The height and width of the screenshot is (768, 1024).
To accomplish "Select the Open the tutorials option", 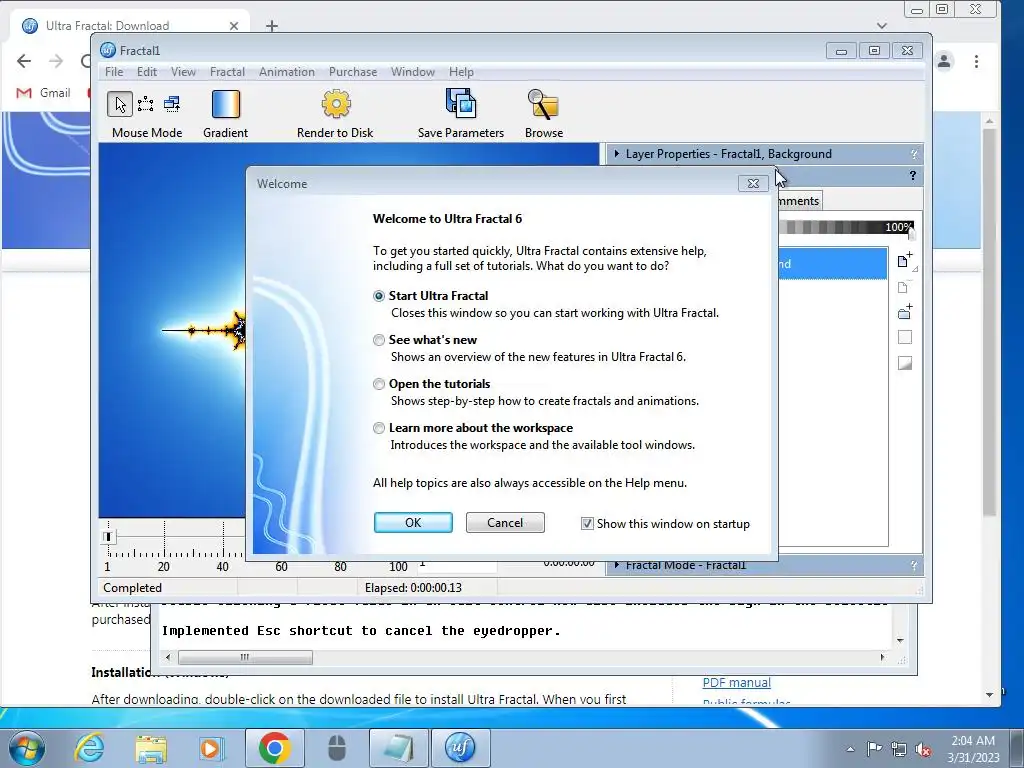I will 379,384.
